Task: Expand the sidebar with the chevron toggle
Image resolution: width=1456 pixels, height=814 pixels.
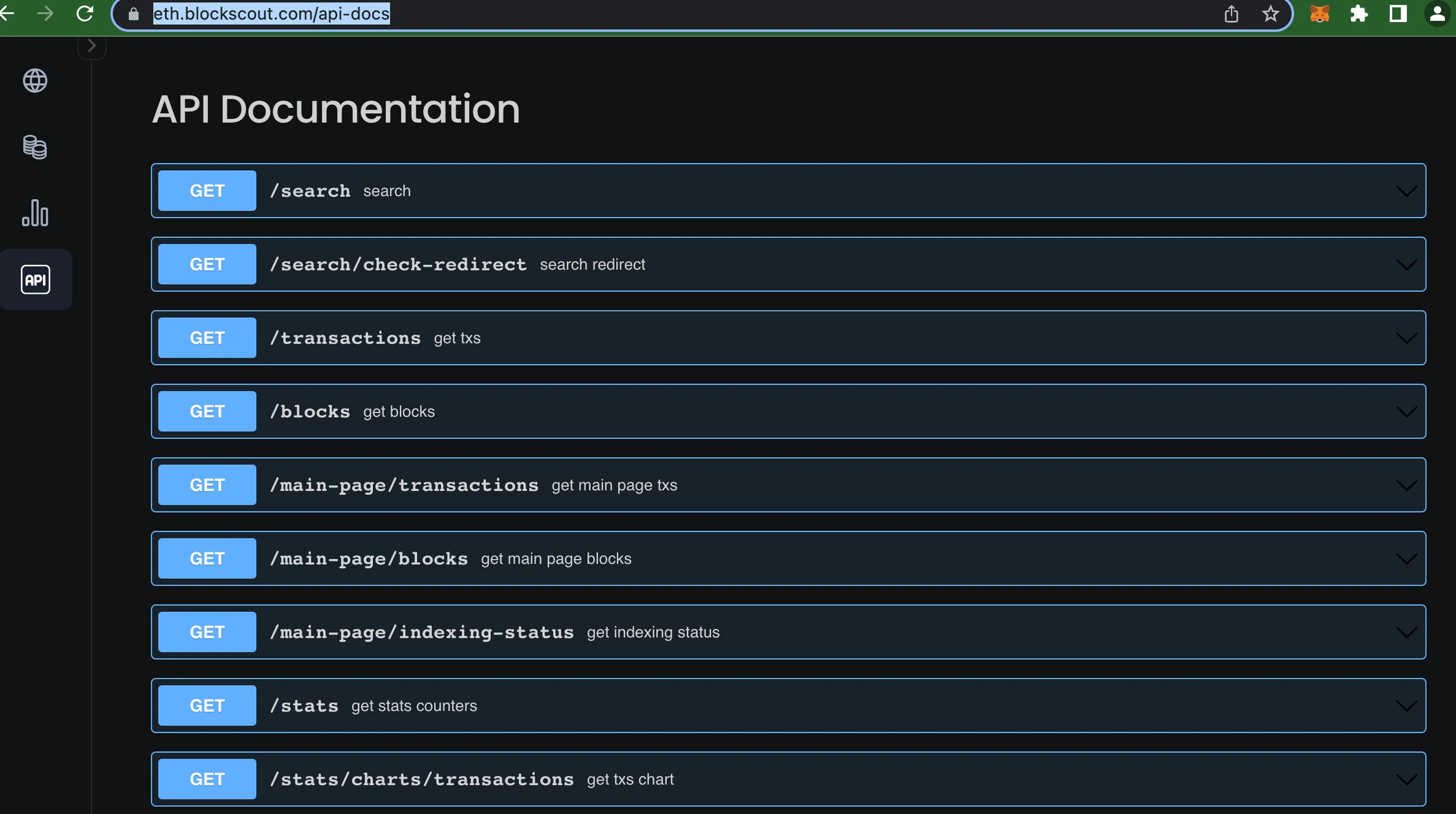Action: coord(92,46)
